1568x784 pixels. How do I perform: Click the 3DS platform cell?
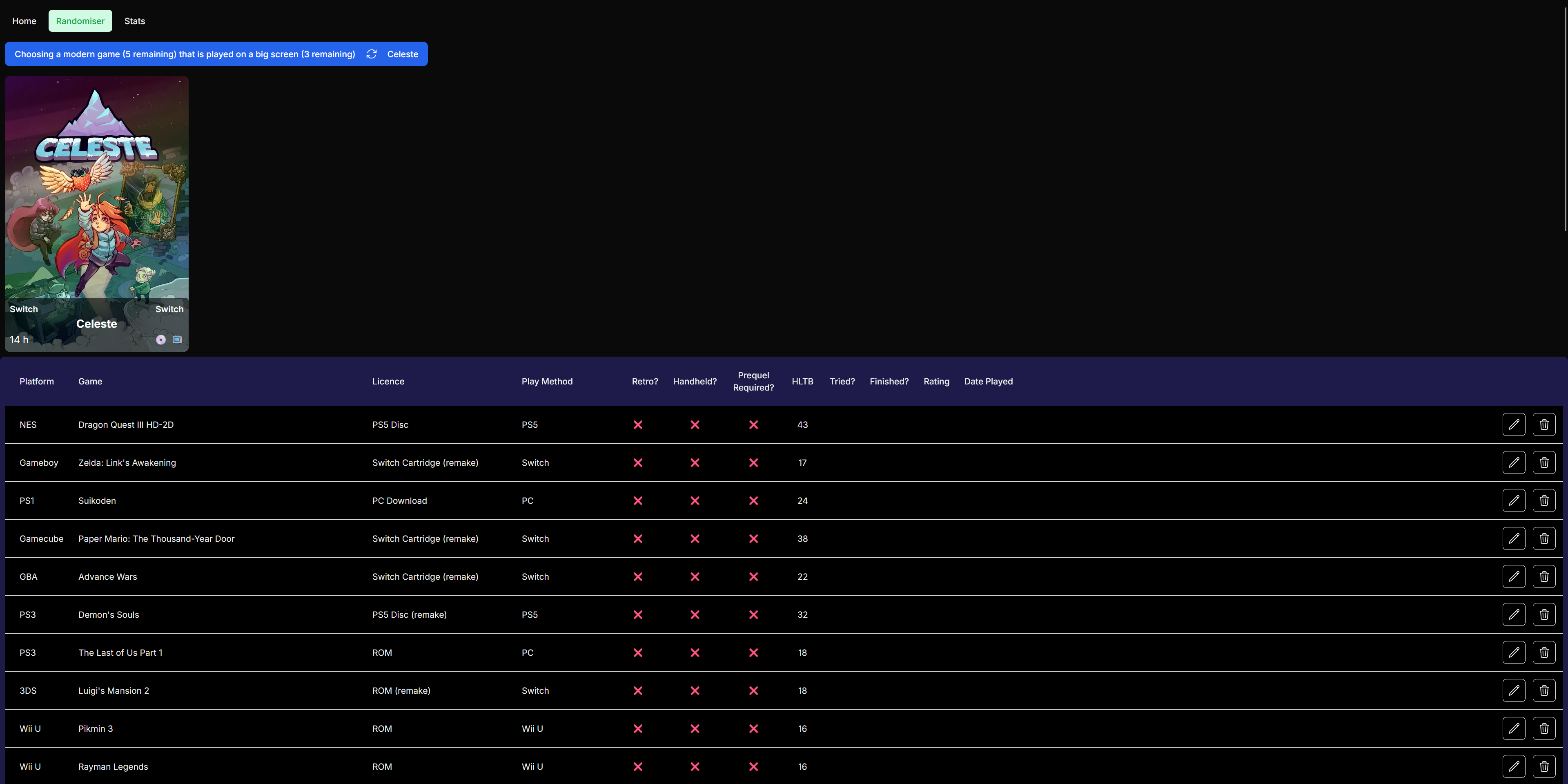click(28, 691)
